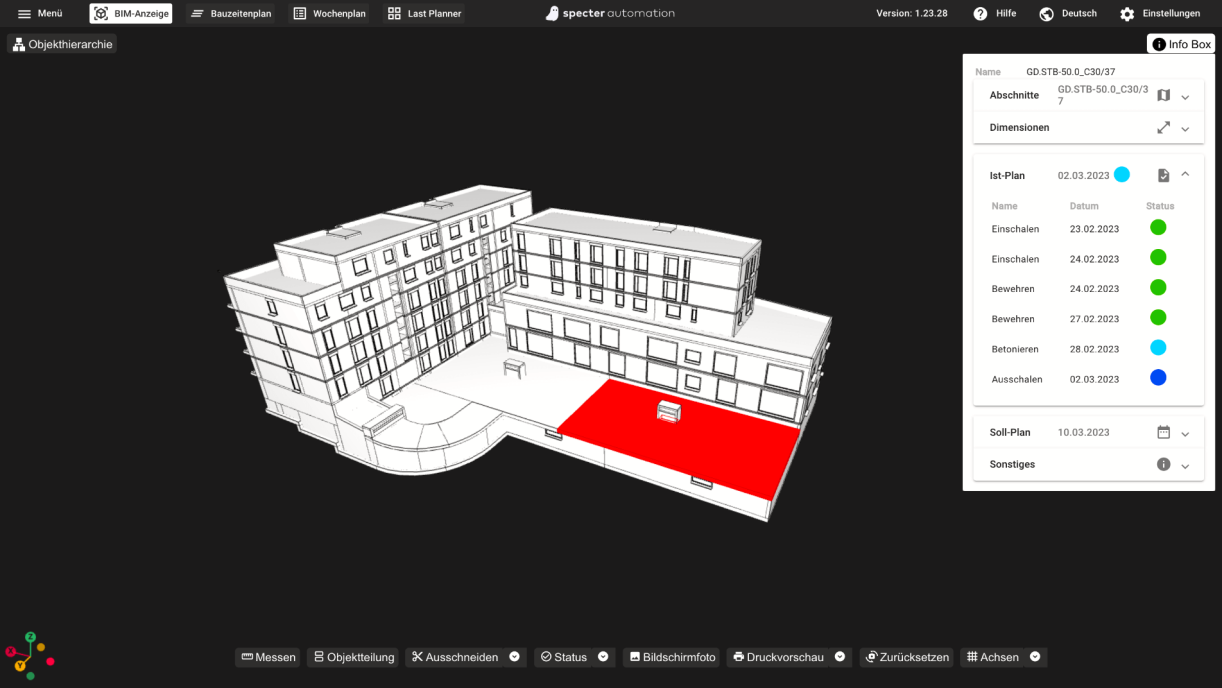This screenshot has height=688, width=1222.
Task: Switch to the Bauzeitenplan tab
Action: pyautogui.click(x=231, y=14)
